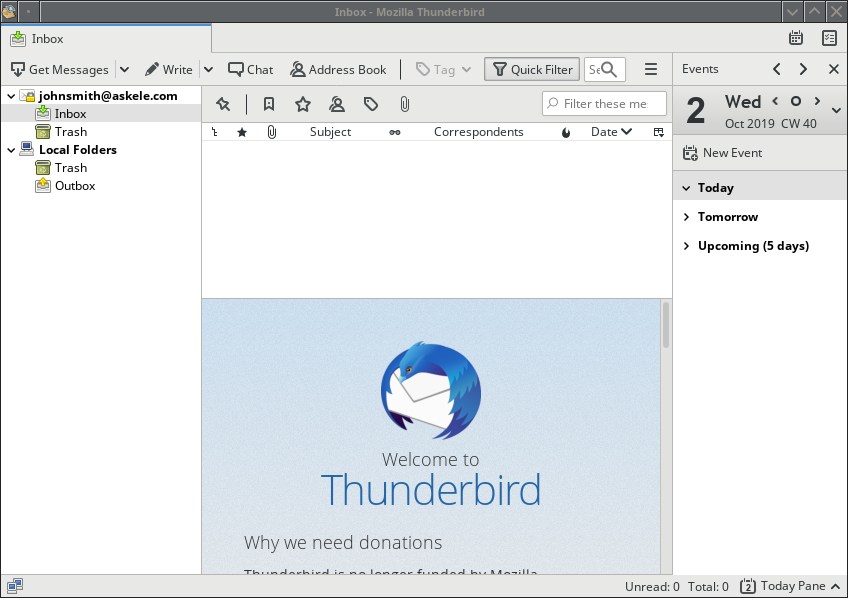Toggle the Sticky quick filter pin
This screenshot has height=598, width=848.
click(223, 104)
